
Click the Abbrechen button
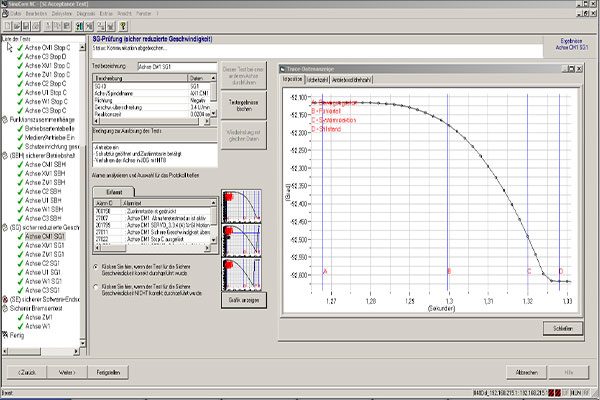tap(527, 372)
